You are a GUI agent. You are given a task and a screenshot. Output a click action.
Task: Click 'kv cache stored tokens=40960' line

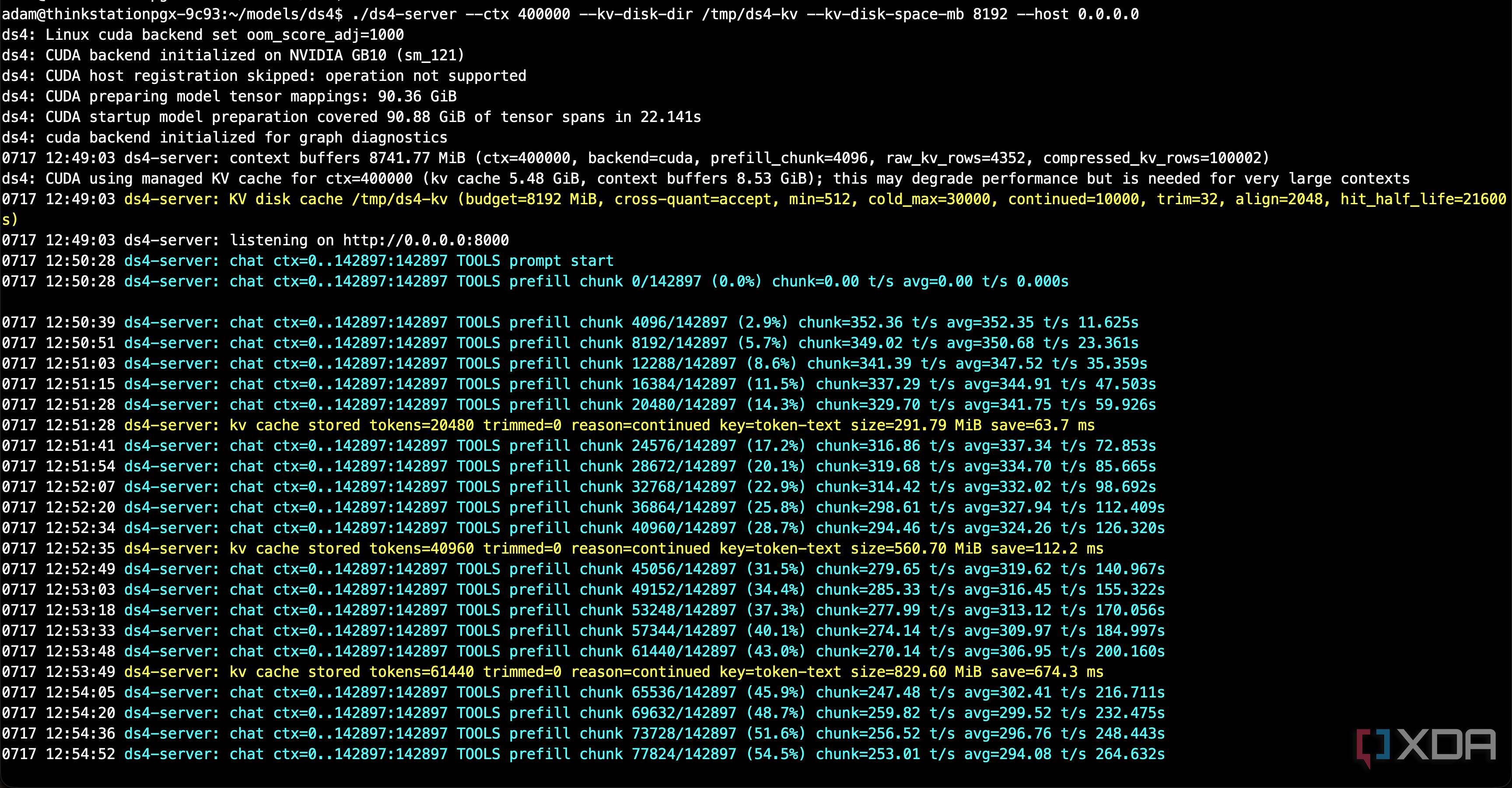pyautogui.click(x=552, y=548)
